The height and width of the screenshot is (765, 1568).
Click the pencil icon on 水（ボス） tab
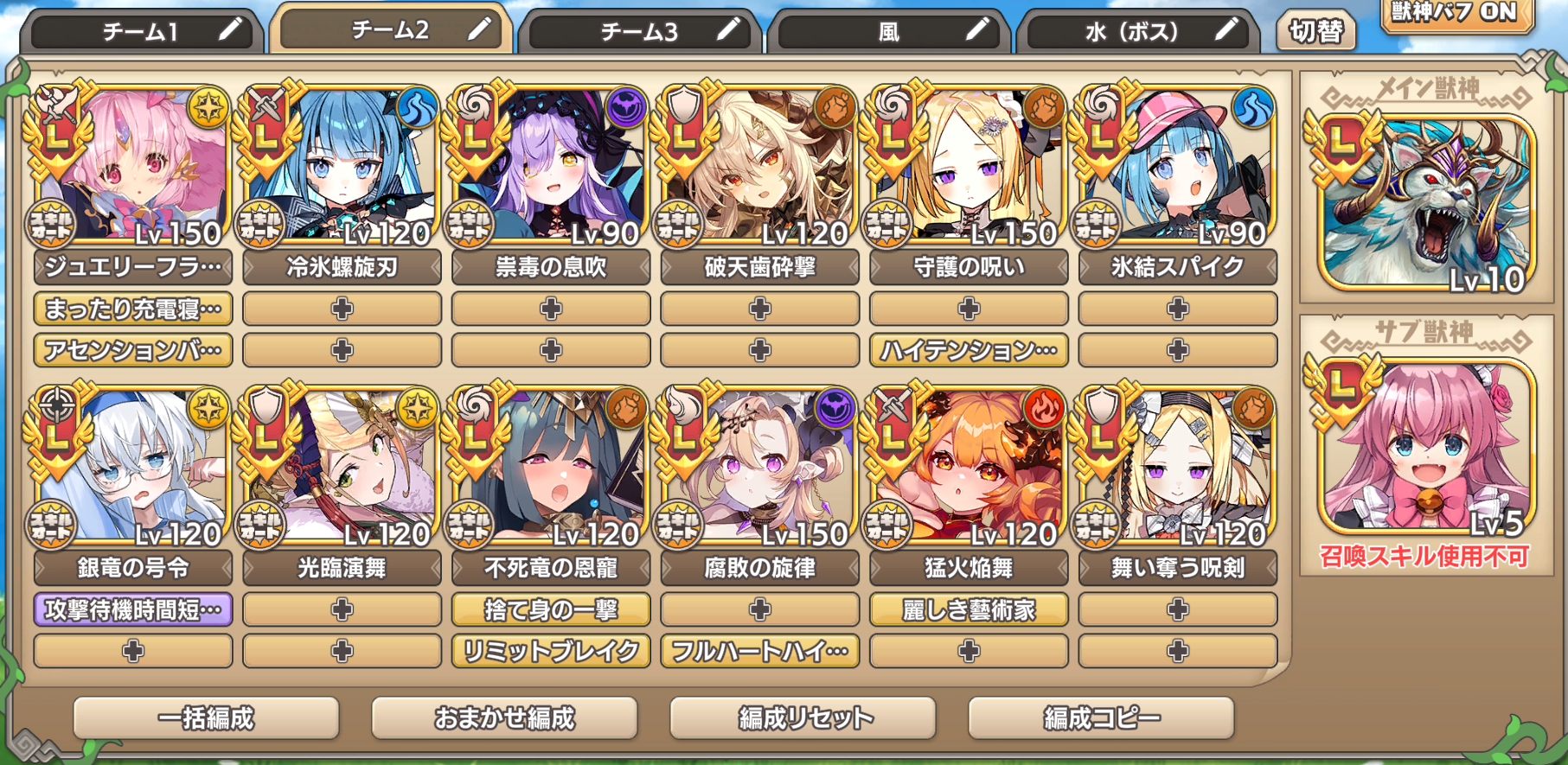point(1226,31)
